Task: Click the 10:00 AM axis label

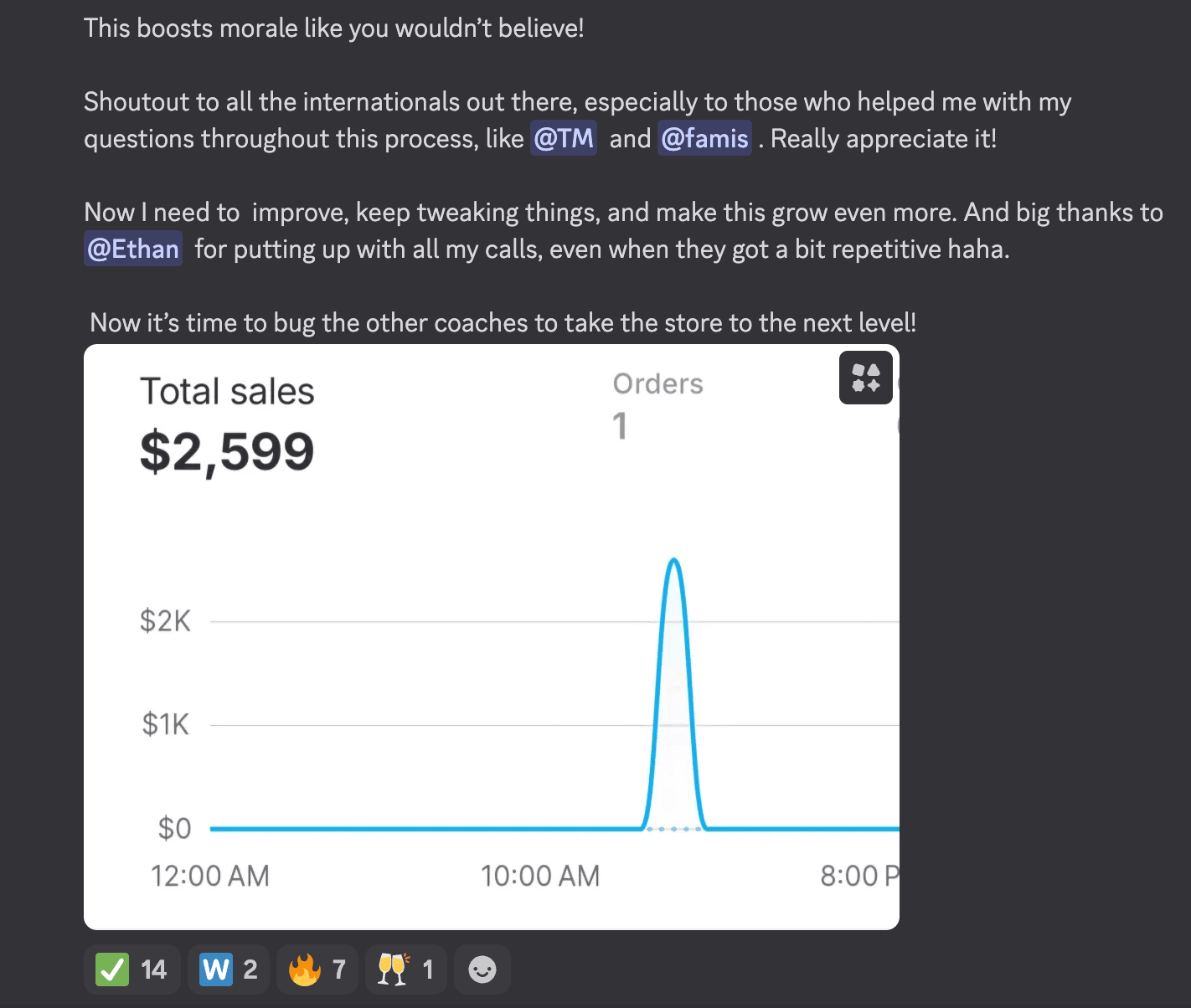Action: tap(540, 876)
